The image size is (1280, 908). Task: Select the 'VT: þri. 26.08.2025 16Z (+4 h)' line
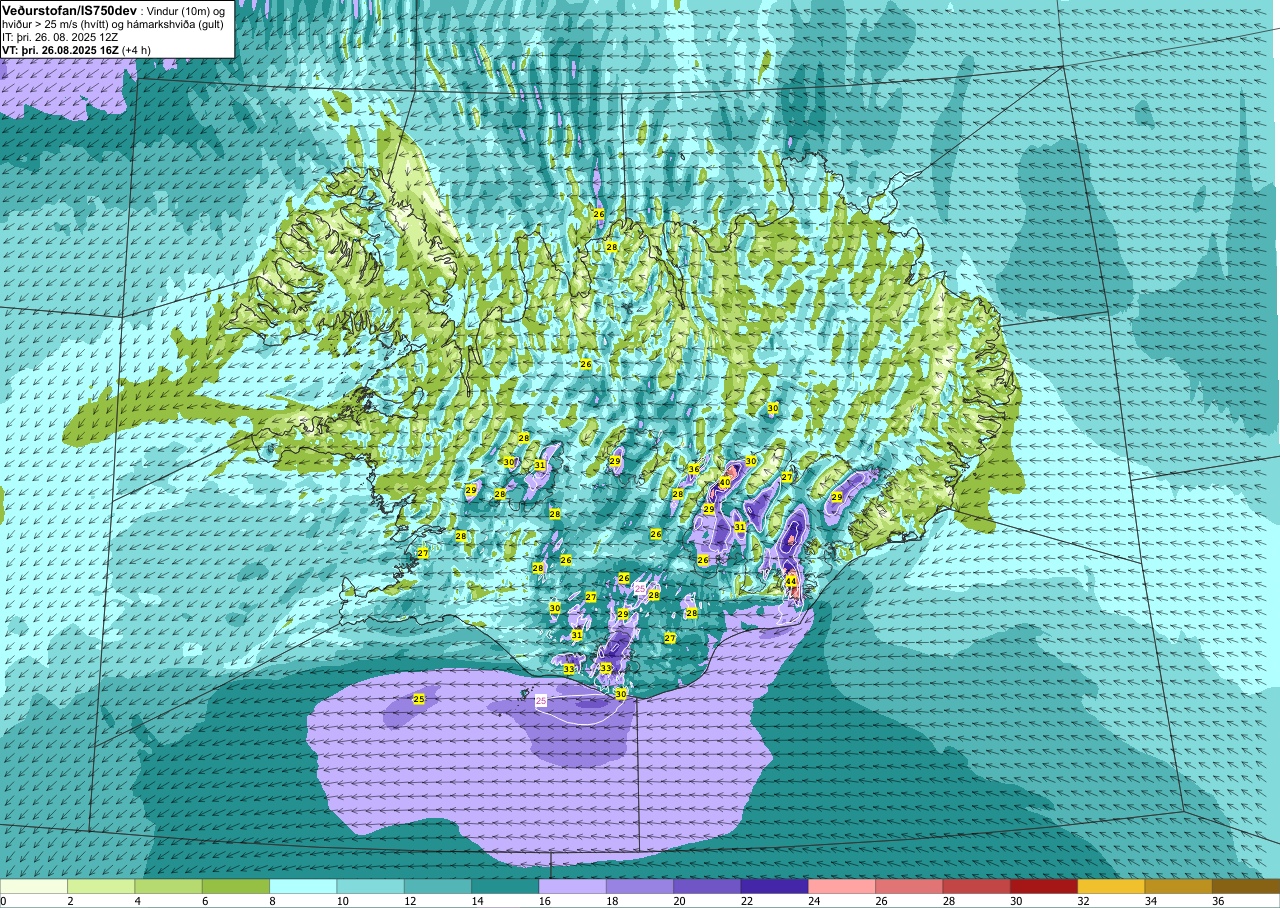(x=76, y=49)
